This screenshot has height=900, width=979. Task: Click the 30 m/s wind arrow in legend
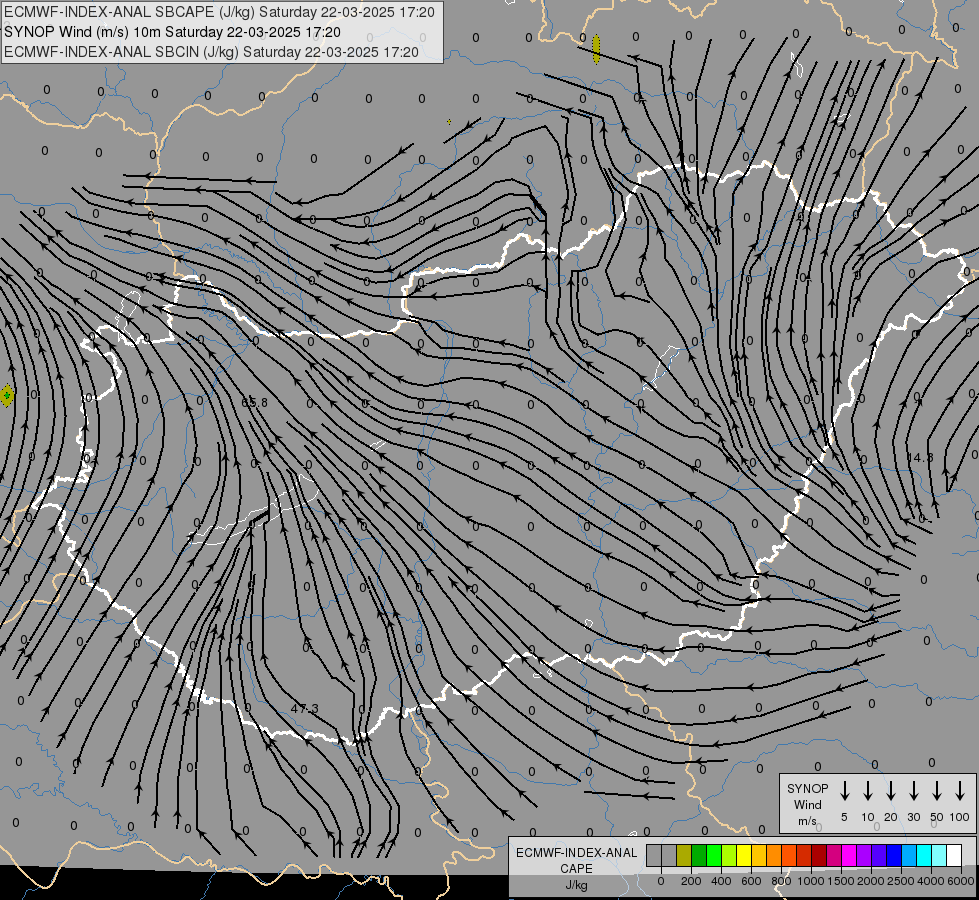point(913,791)
